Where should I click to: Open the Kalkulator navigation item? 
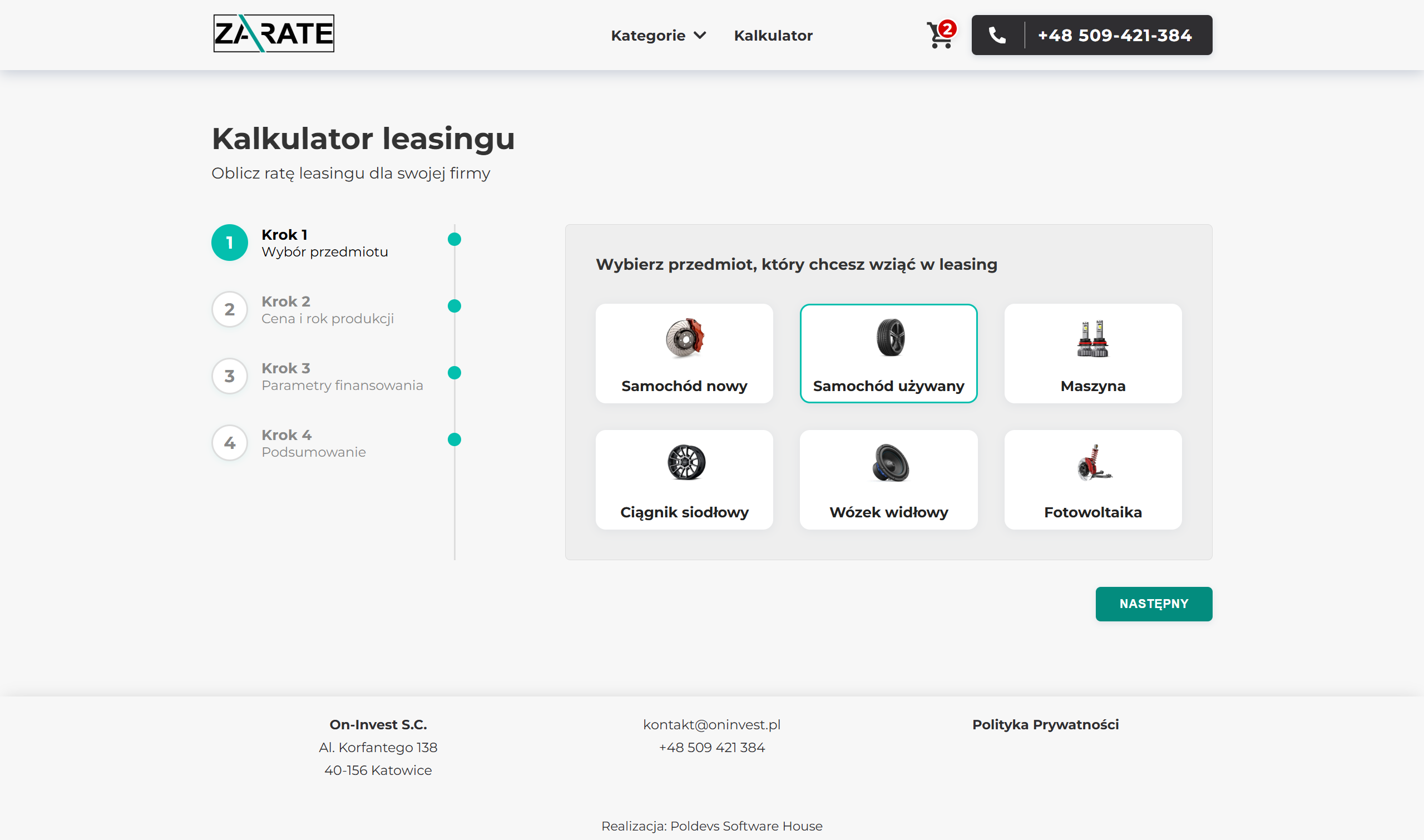pyautogui.click(x=773, y=36)
